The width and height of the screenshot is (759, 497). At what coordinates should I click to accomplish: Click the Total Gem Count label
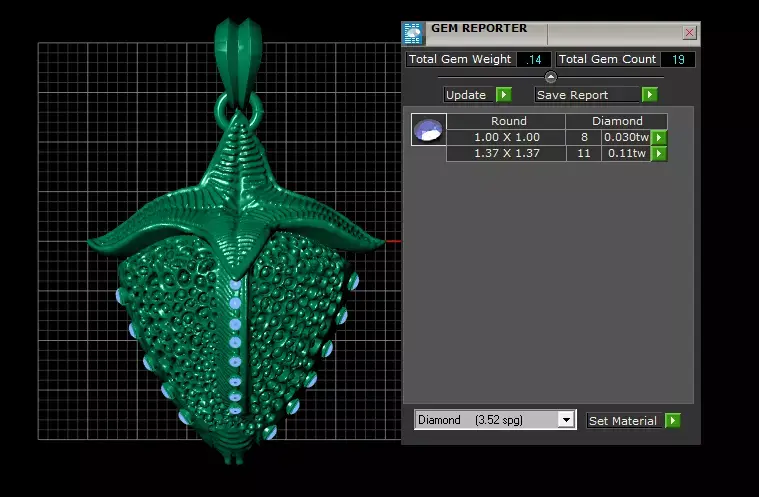[607, 59]
